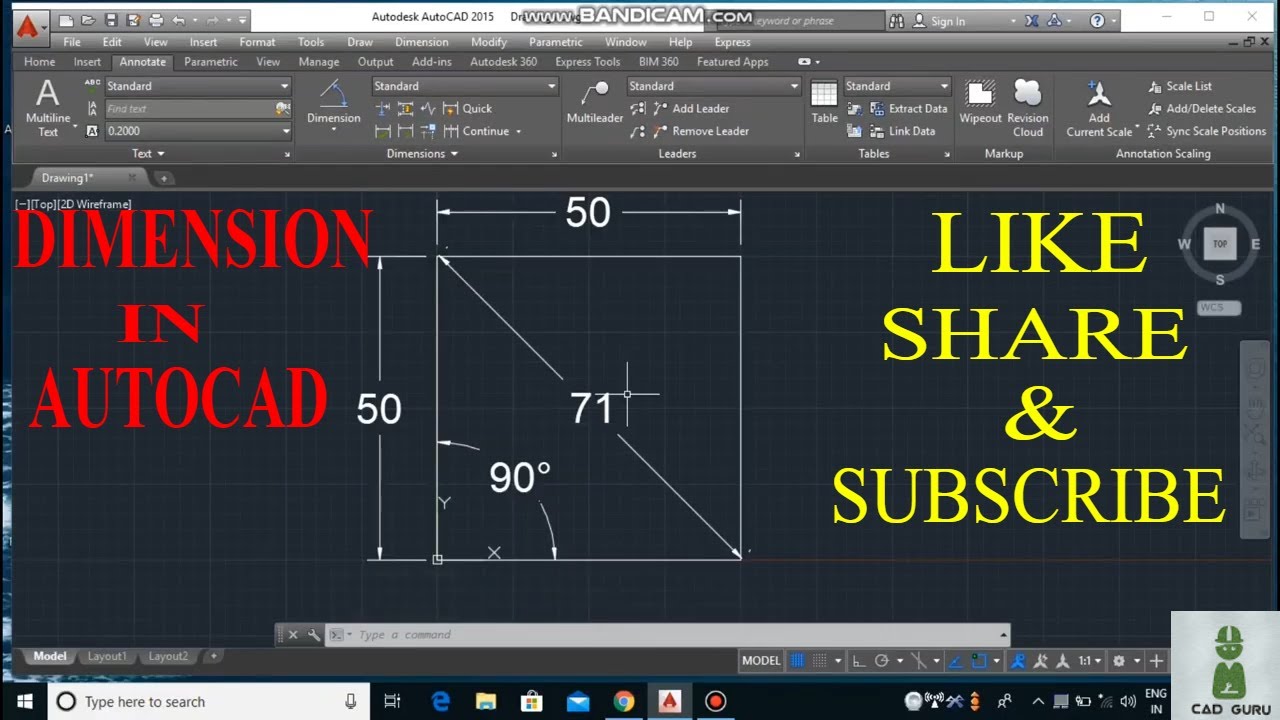Click the WCS label under the ViewCube
The image size is (1280, 720).
coord(1218,308)
